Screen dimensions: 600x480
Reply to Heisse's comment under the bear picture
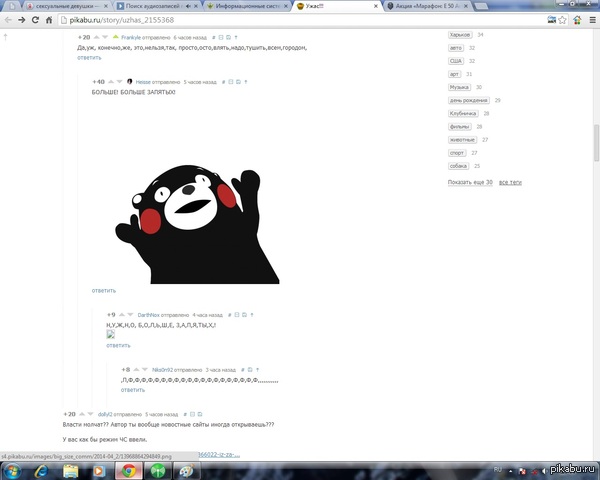(x=104, y=291)
